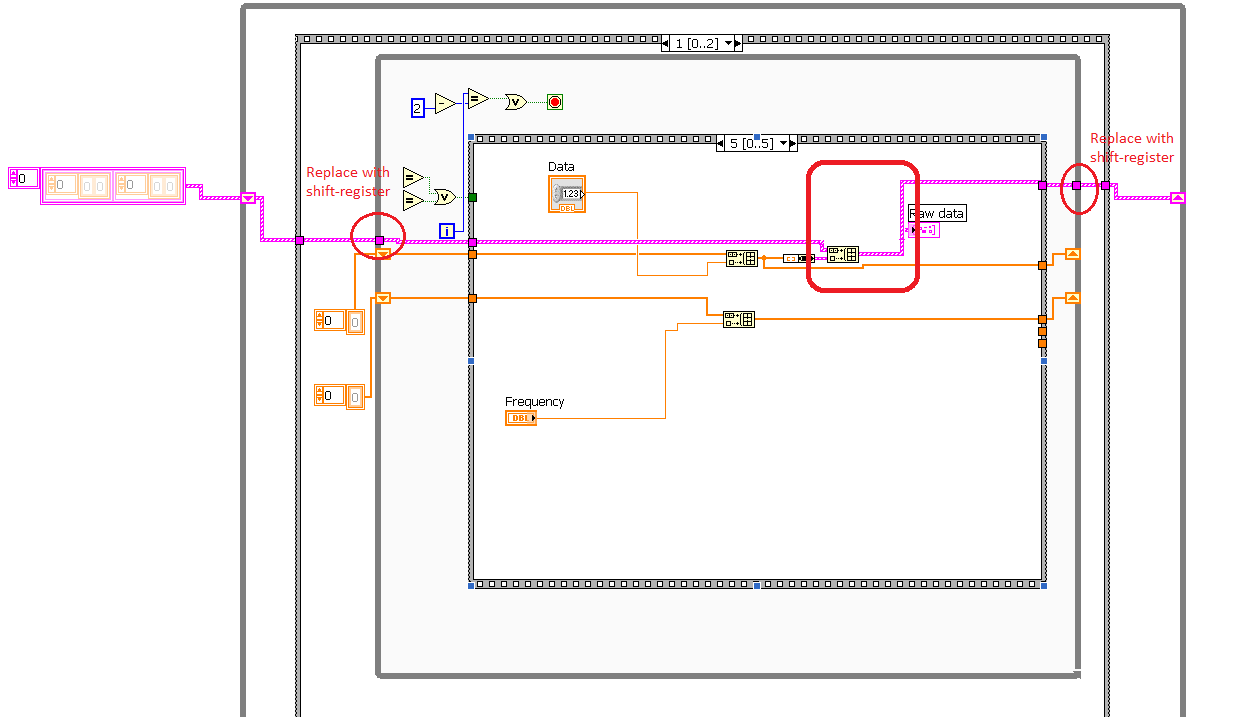
Task: Click the red loop stop condition terminal
Action: pyautogui.click(x=555, y=101)
